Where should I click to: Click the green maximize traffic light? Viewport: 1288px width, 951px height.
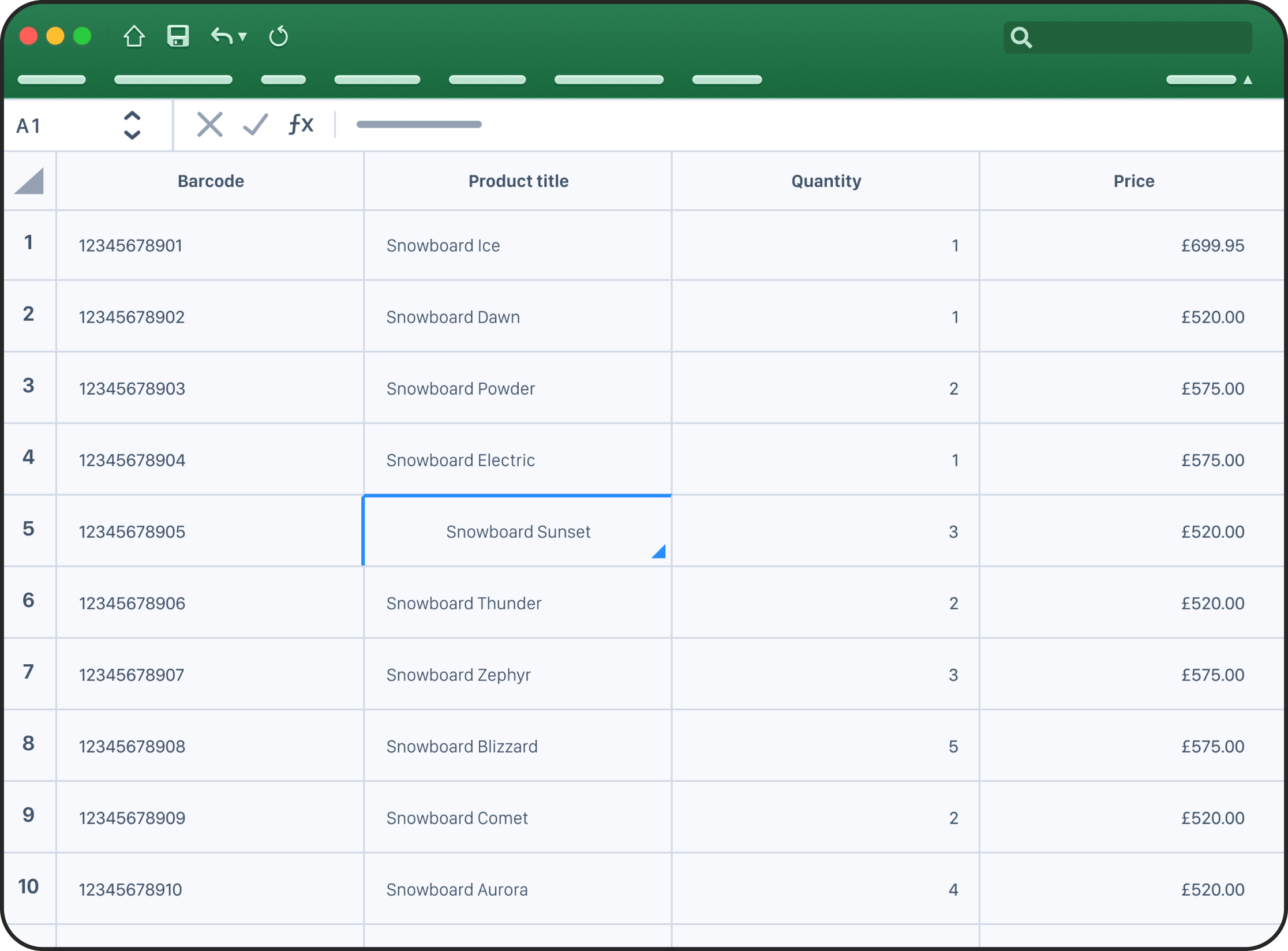point(83,36)
